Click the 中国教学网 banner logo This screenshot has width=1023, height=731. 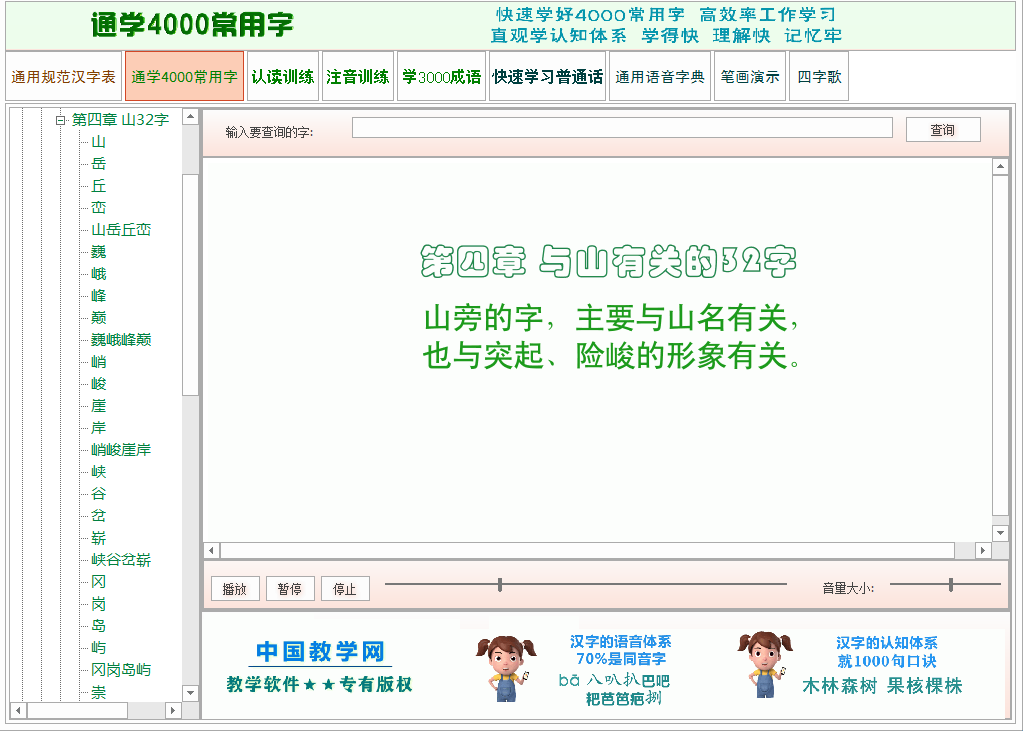click(x=320, y=653)
